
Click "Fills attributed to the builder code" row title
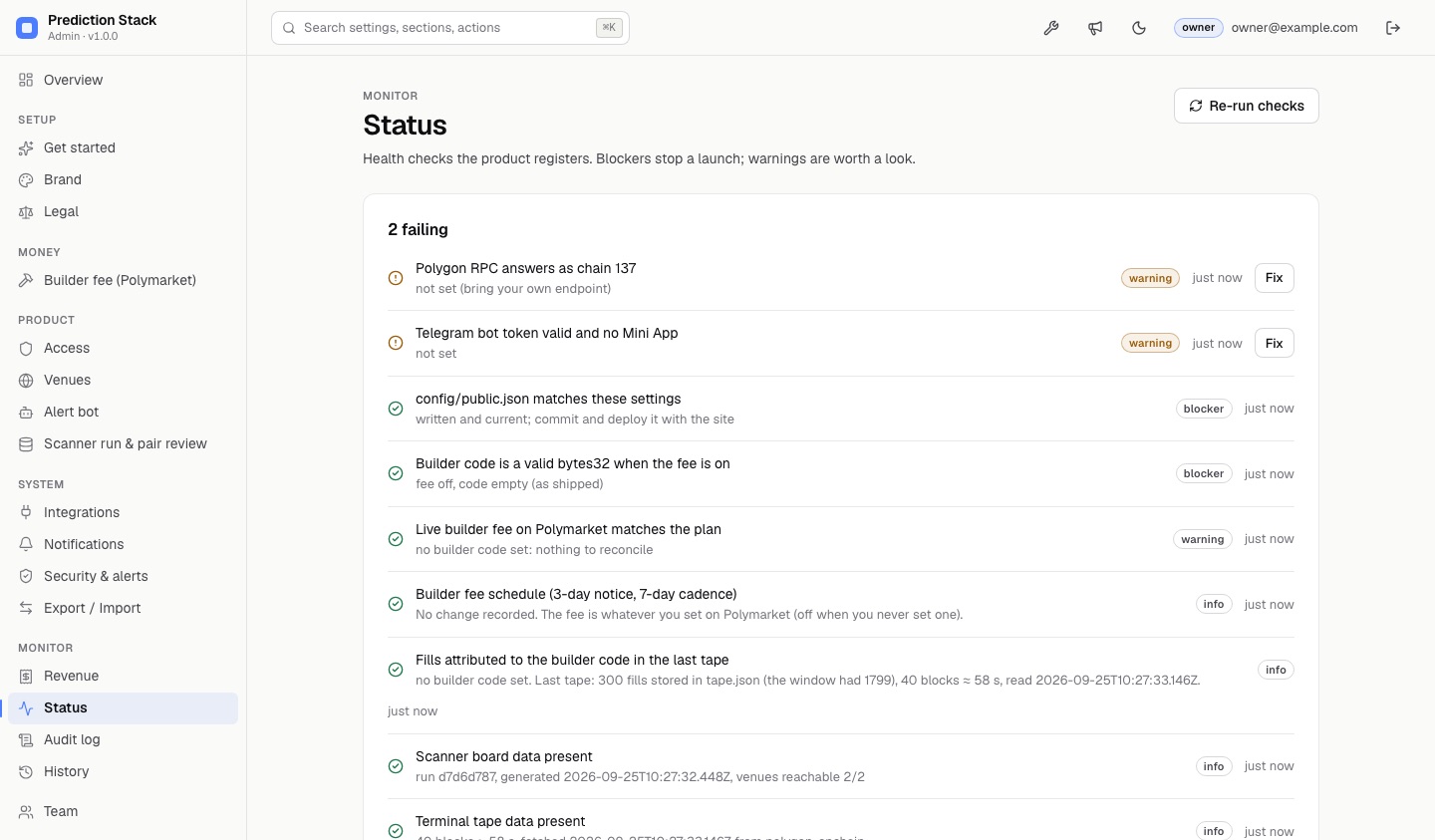coord(572,660)
